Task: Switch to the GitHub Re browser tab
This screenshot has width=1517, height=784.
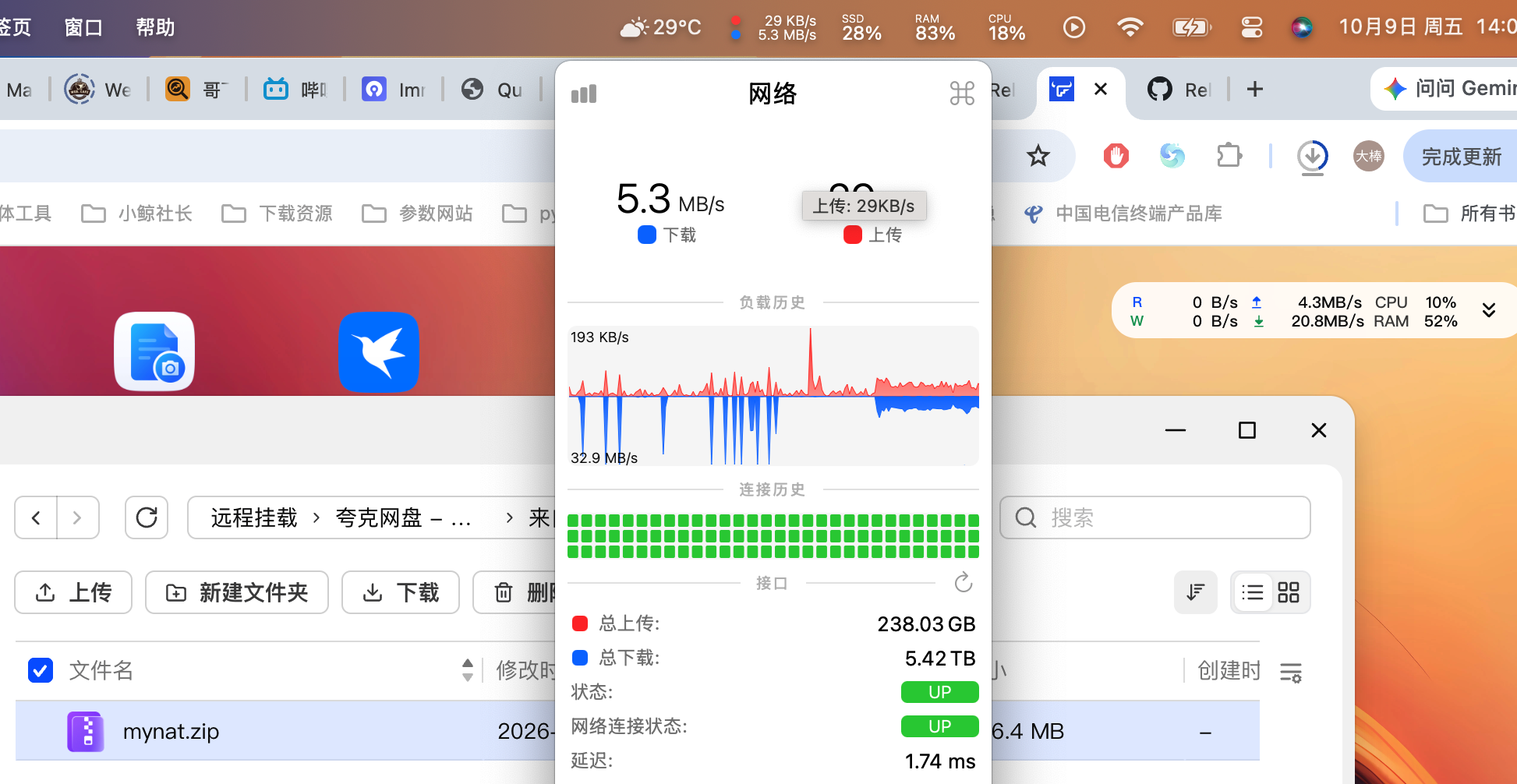Action: (1177, 90)
